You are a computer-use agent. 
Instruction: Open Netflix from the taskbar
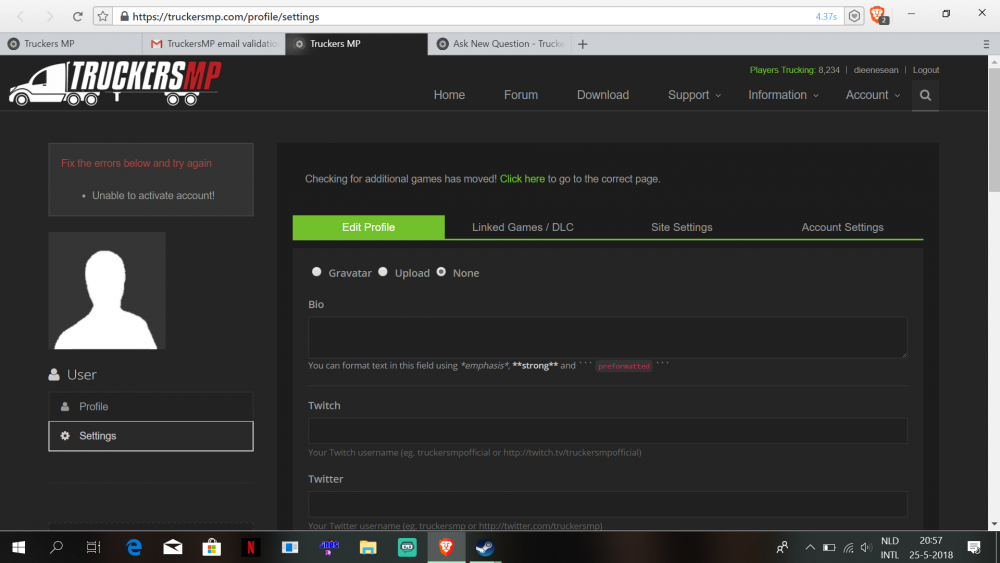point(250,547)
